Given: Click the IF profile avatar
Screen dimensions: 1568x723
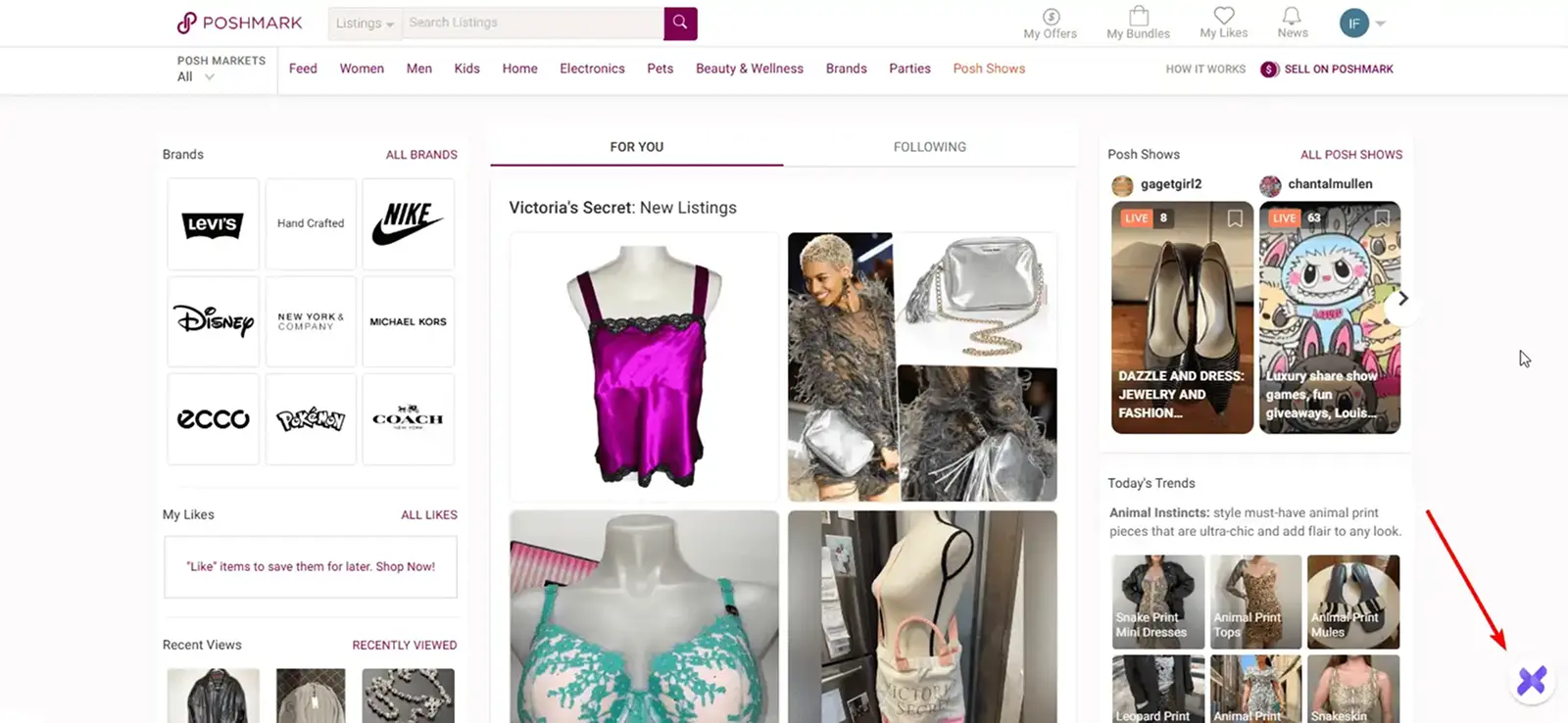Looking at the screenshot, I should click(x=1354, y=23).
